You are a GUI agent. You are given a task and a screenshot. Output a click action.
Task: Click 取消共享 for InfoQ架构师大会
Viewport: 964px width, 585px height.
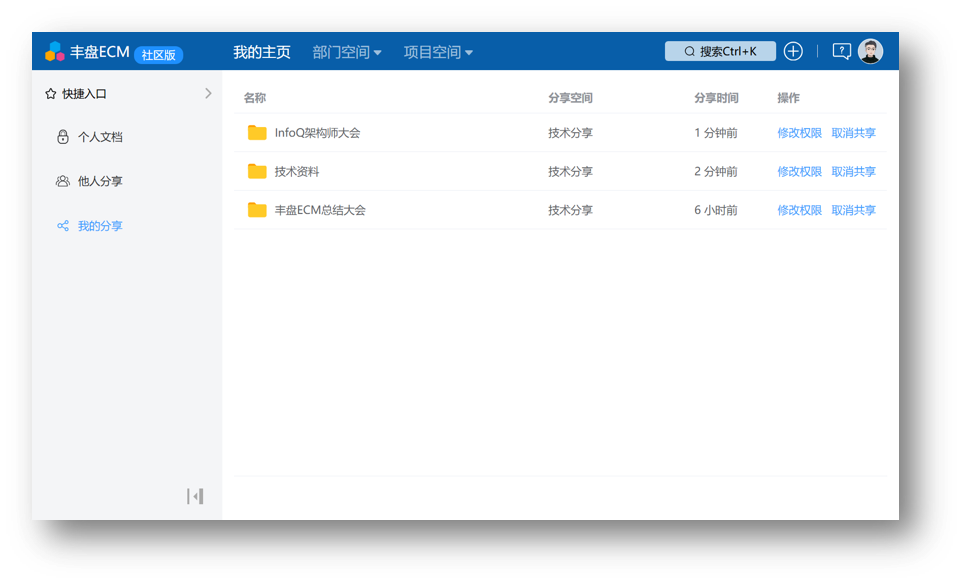pyautogui.click(x=853, y=133)
